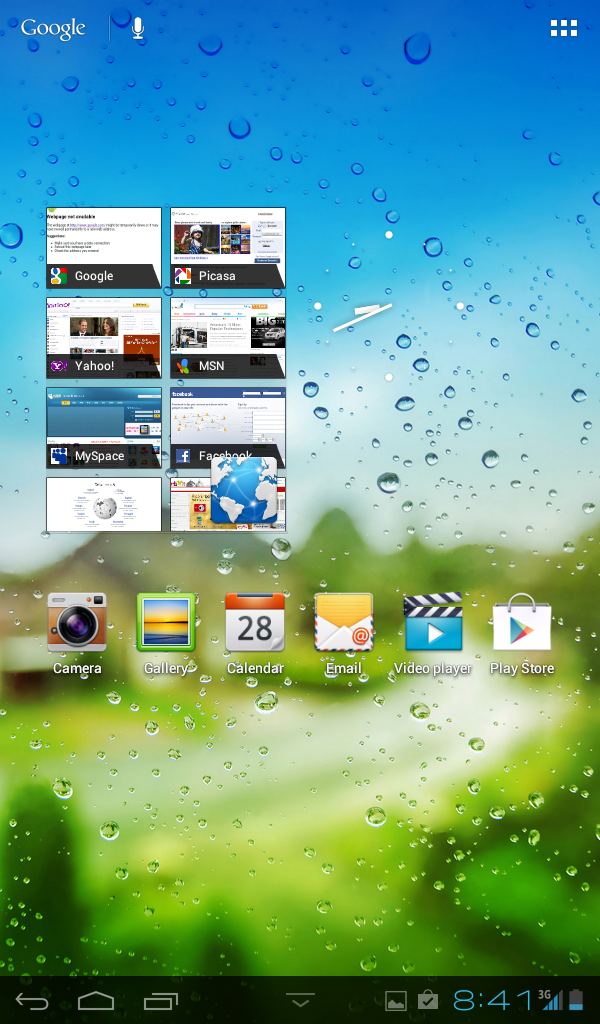Open the all apps grid

point(563,28)
